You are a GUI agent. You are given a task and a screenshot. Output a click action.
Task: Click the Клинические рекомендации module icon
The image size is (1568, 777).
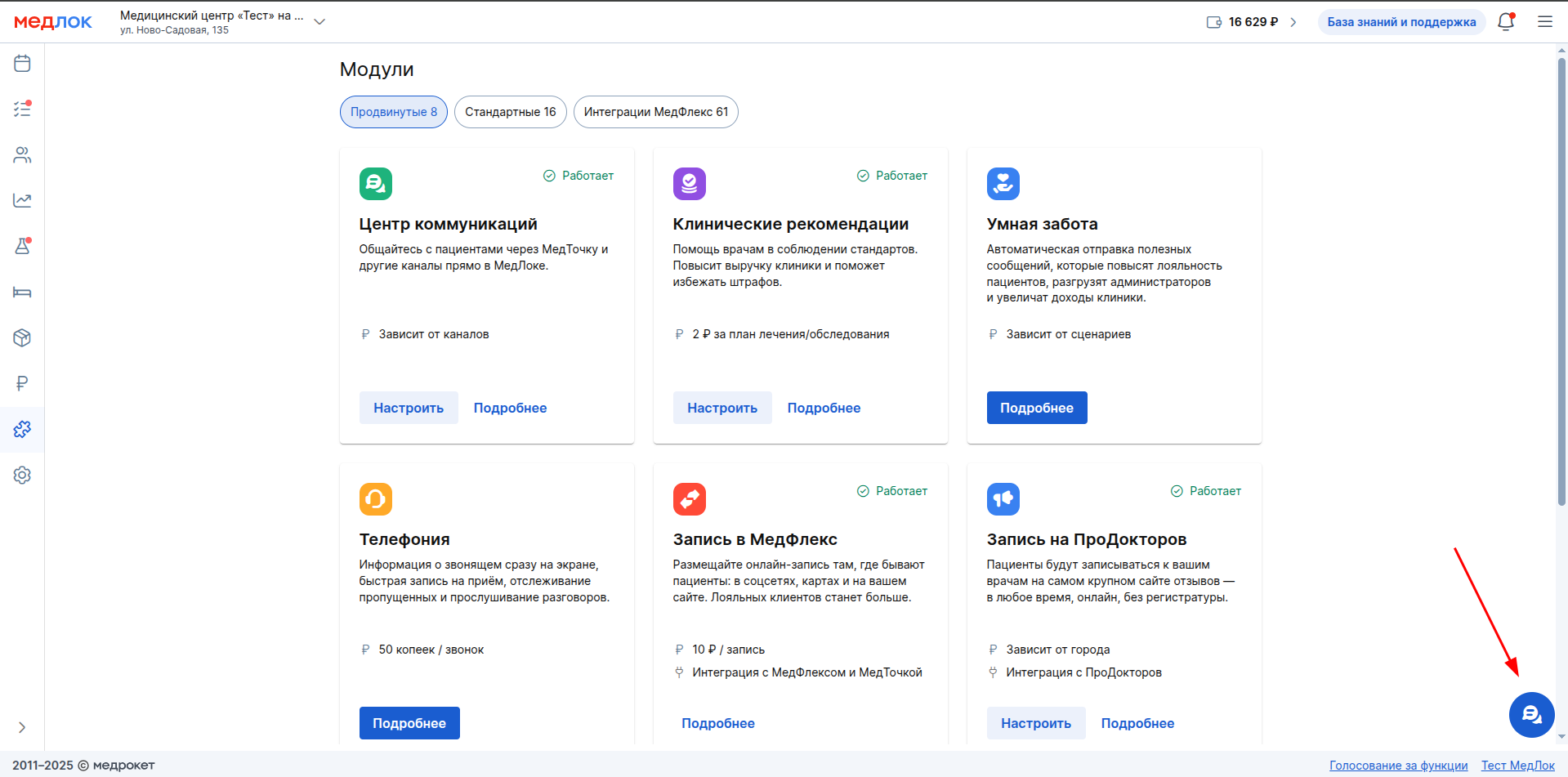click(x=690, y=184)
